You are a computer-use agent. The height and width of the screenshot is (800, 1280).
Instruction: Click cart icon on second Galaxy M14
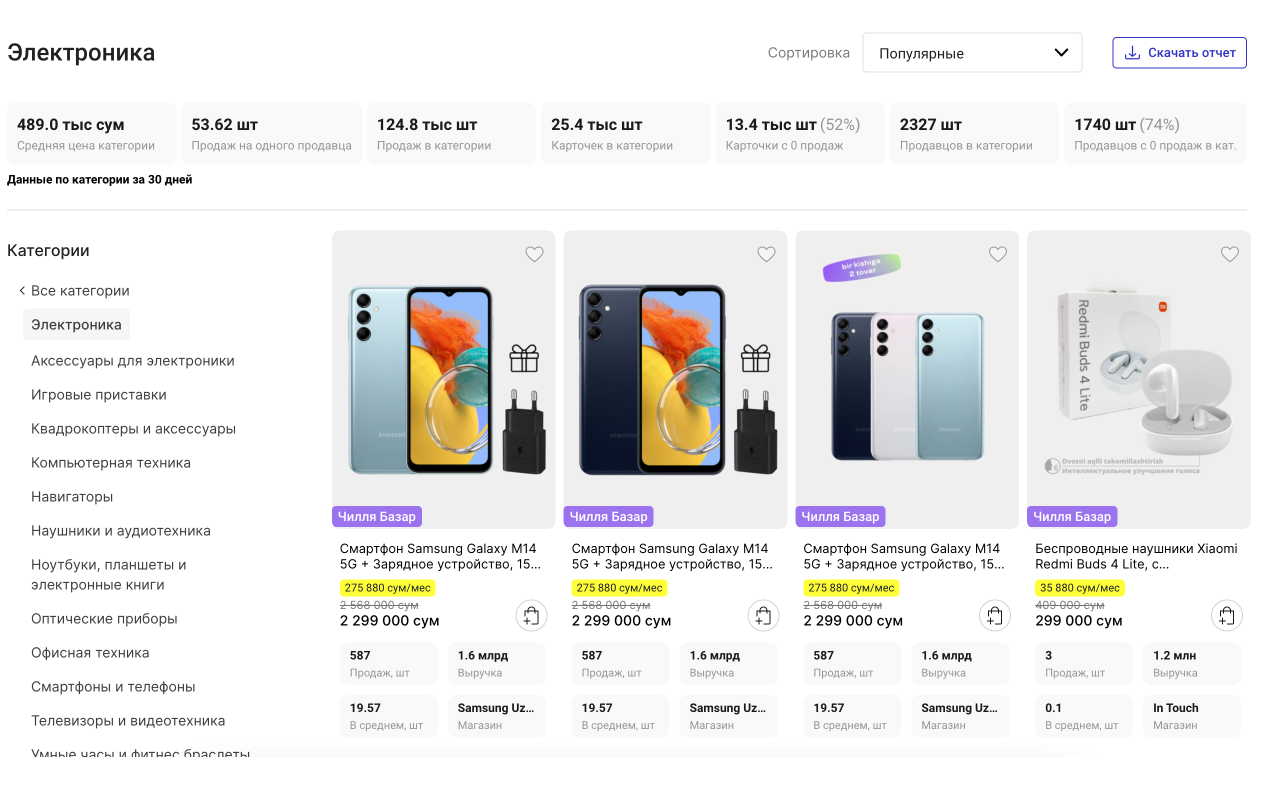point(763,616)
